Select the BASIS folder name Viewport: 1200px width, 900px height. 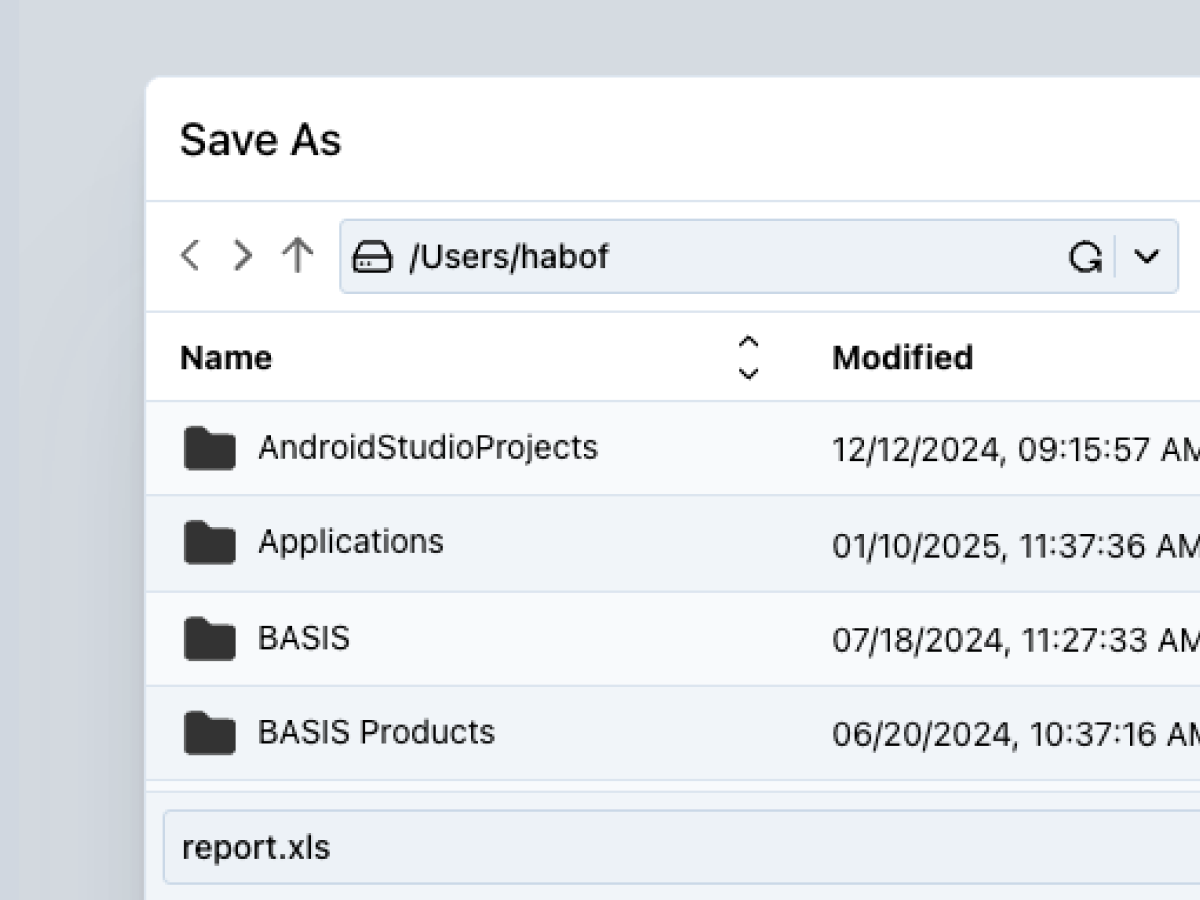tap(304, 638)
